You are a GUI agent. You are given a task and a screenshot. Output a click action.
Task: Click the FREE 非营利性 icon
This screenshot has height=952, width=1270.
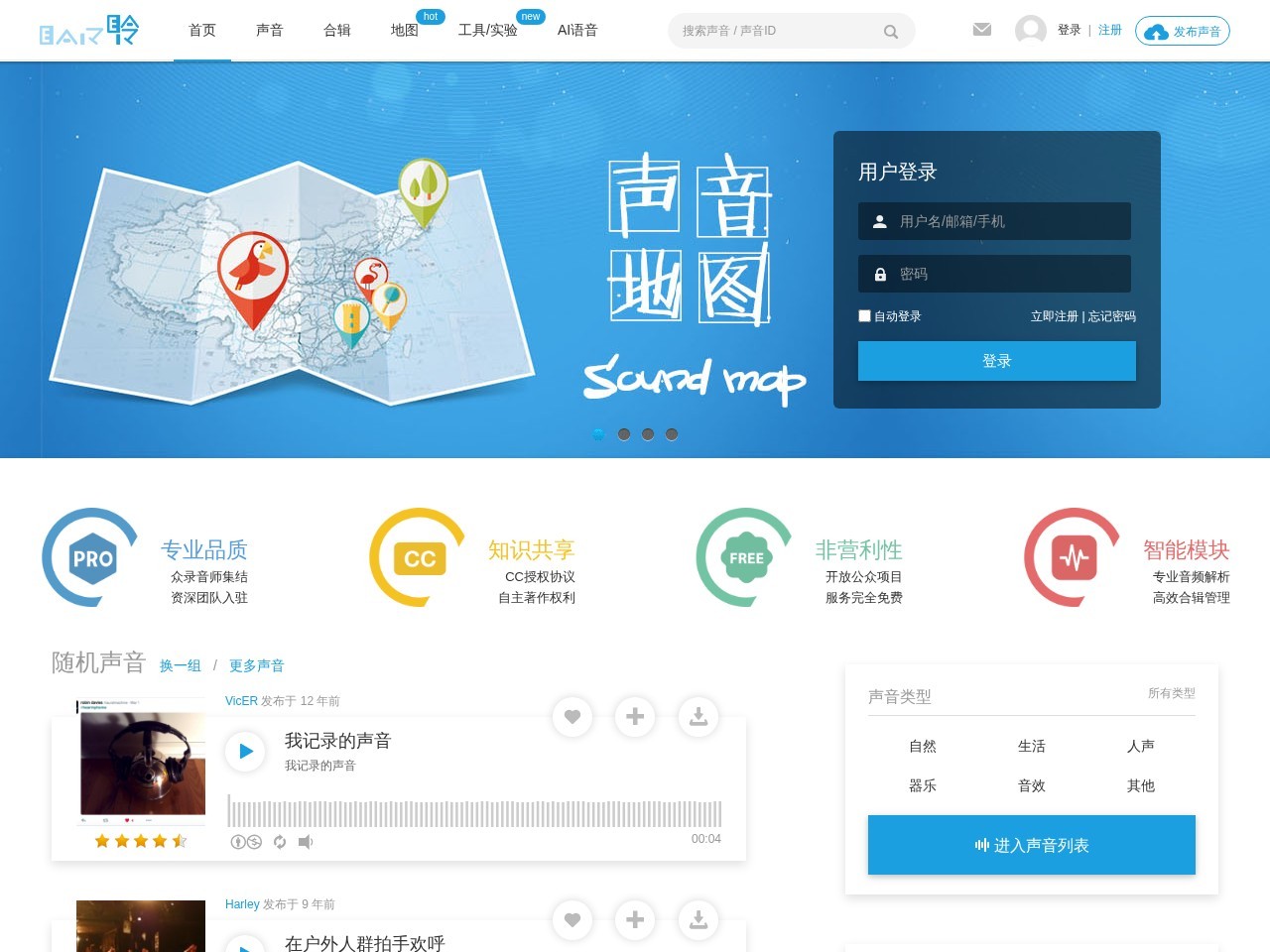[x=746, y=557]
